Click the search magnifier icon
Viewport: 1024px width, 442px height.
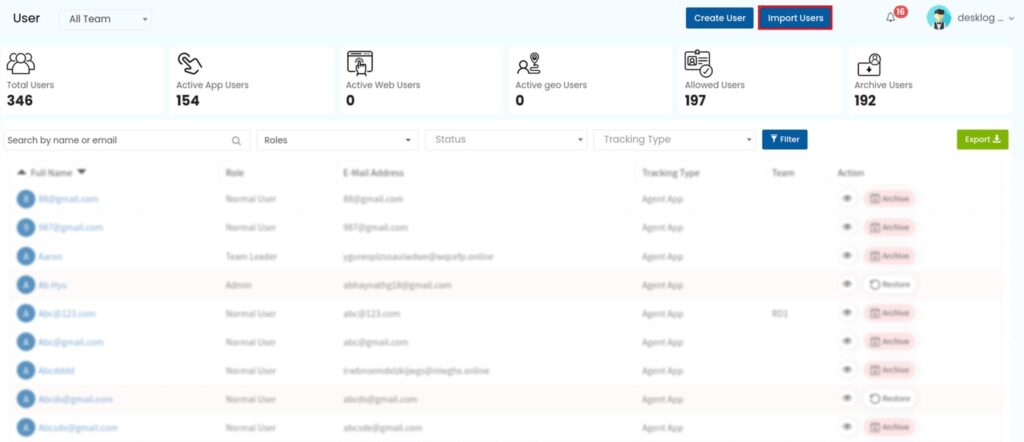coord(236,141)
